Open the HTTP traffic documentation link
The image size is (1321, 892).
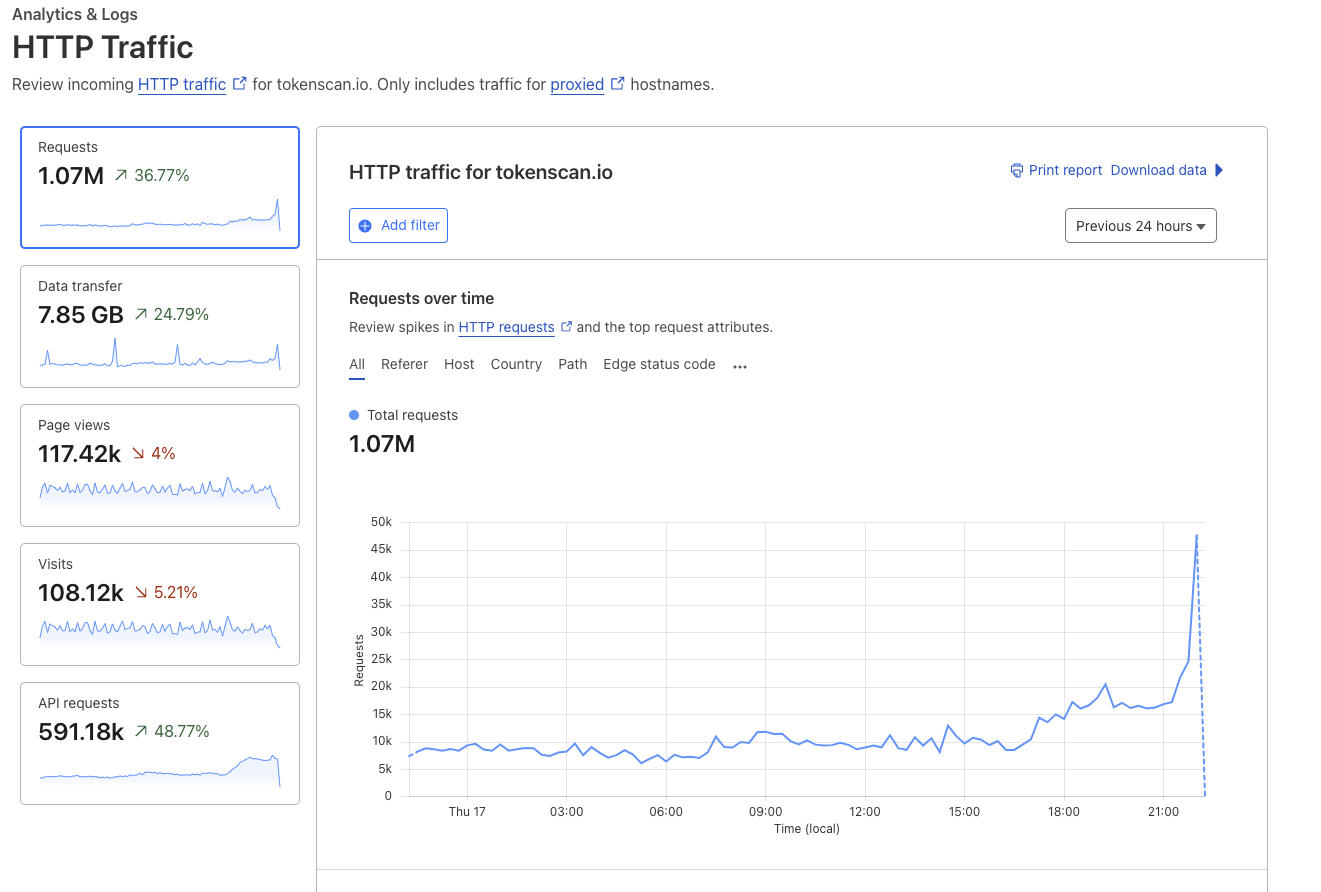(182, 84)
